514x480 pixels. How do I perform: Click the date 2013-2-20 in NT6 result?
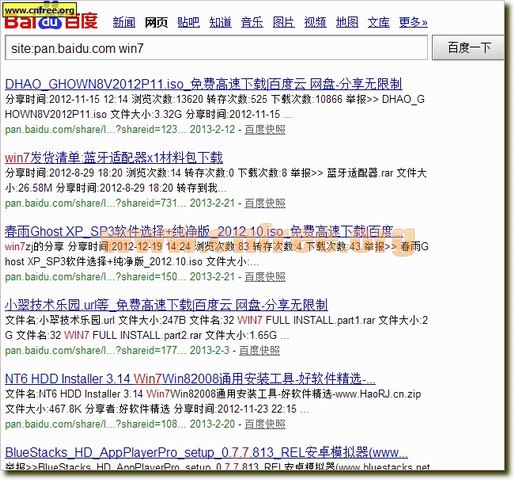point(212,424)
